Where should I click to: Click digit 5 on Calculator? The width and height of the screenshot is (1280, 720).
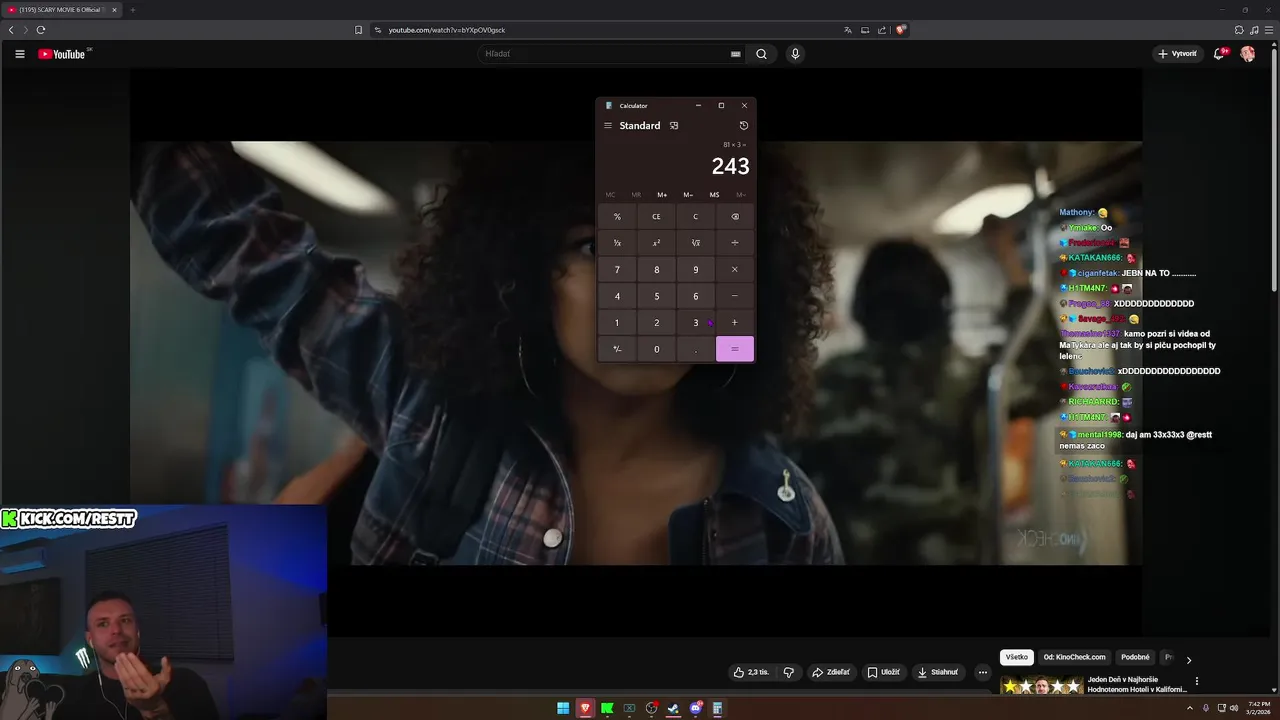656,296
